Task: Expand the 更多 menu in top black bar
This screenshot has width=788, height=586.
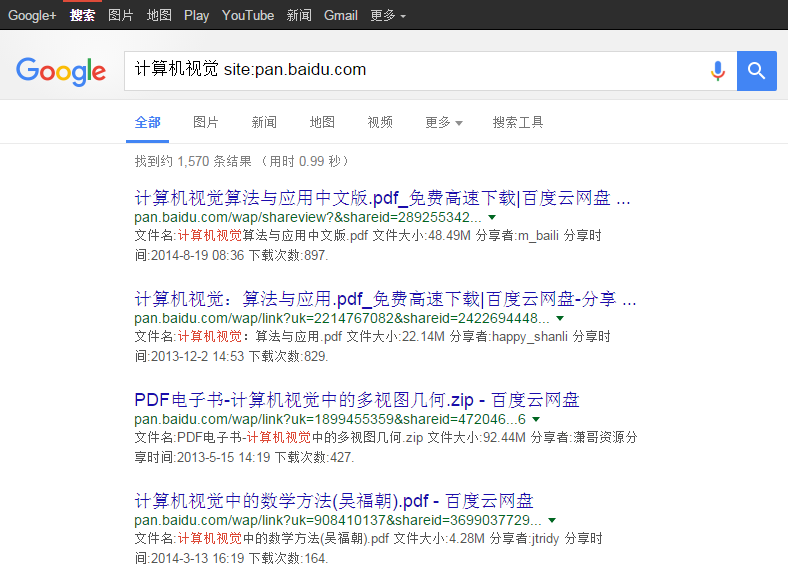Action: click(x=388, y=16)
